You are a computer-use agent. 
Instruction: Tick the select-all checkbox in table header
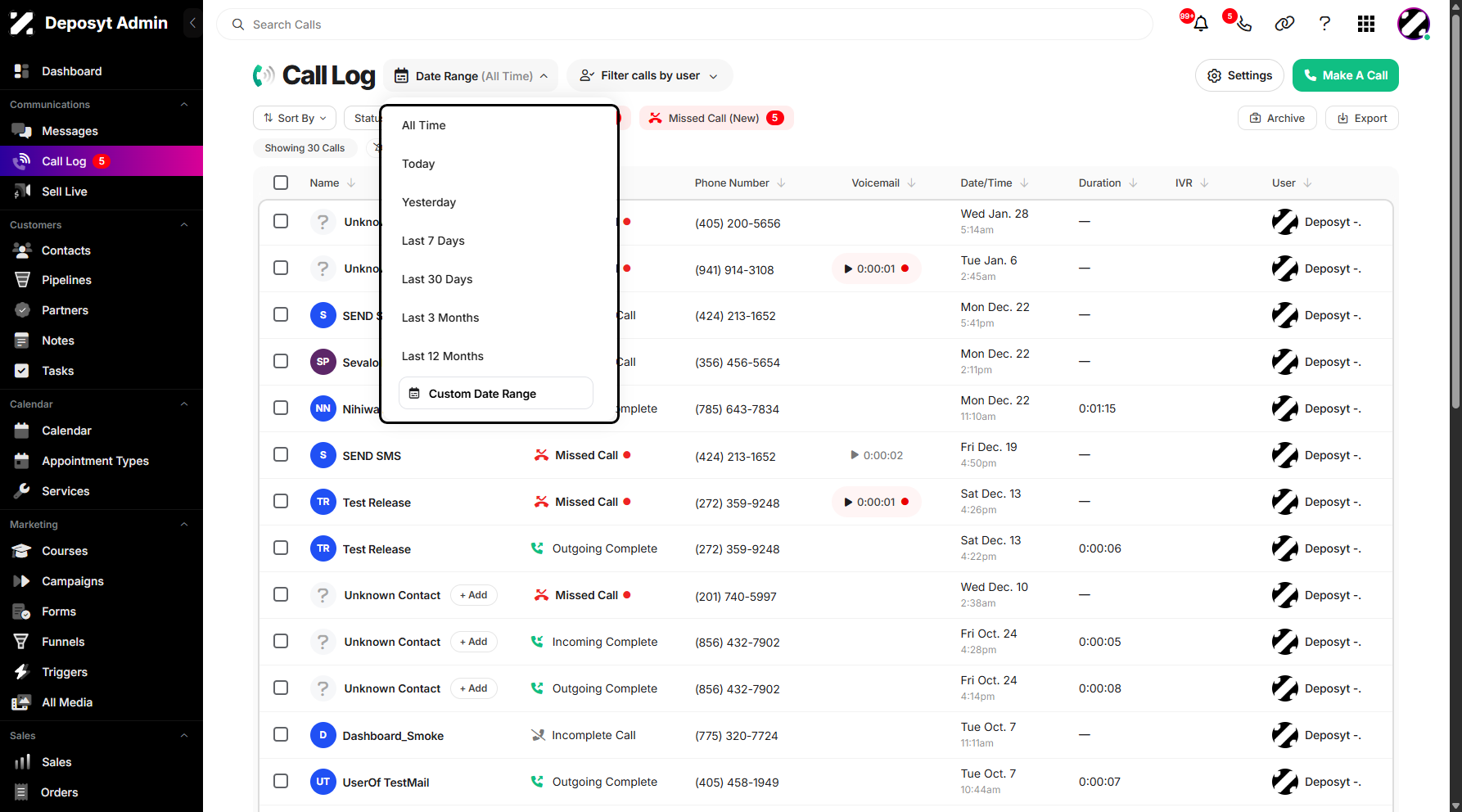tap(281, 183)
